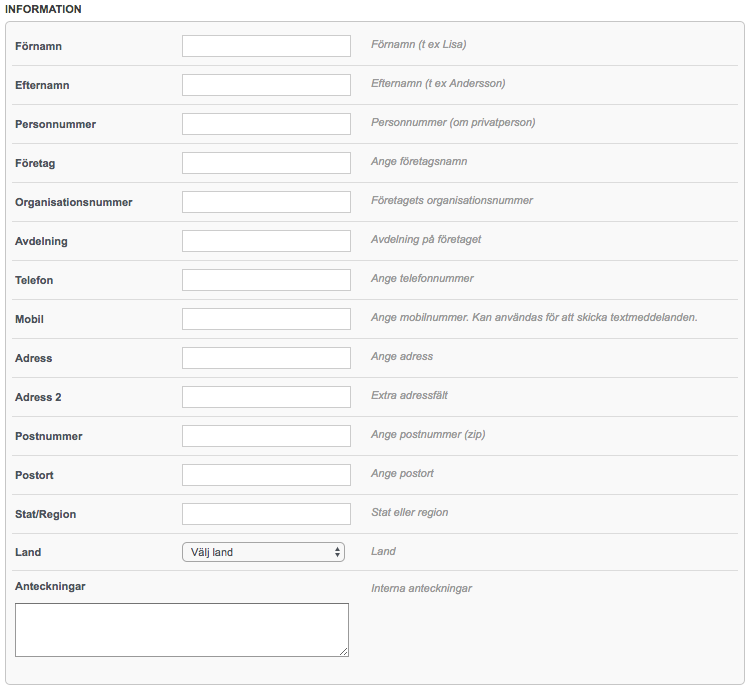This screenshot has height=693, width=752.
Task: Click the Anteckningar textarea resize handle
Action: click(344, 652)
